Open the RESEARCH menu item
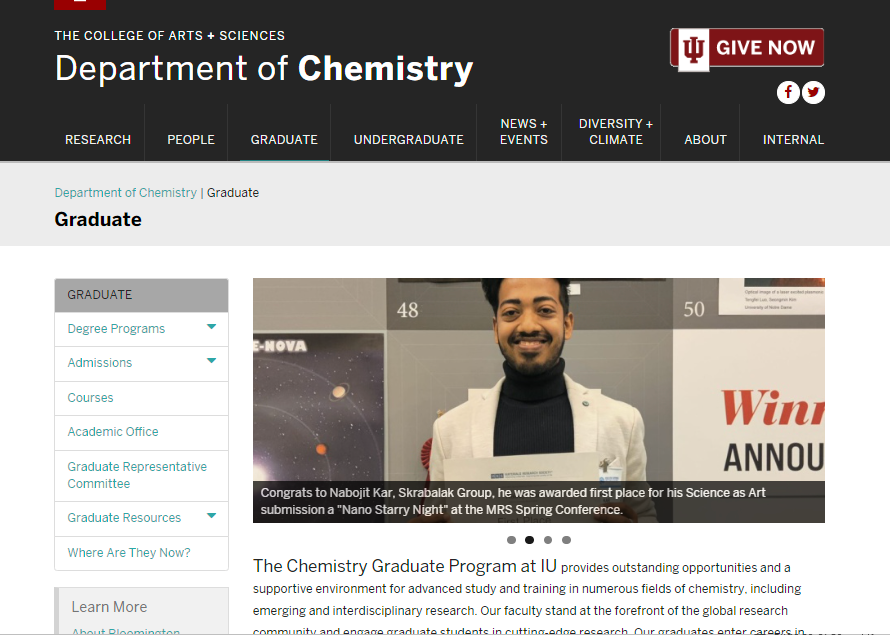This screenshot has height=635, width=890. point(98,140)
